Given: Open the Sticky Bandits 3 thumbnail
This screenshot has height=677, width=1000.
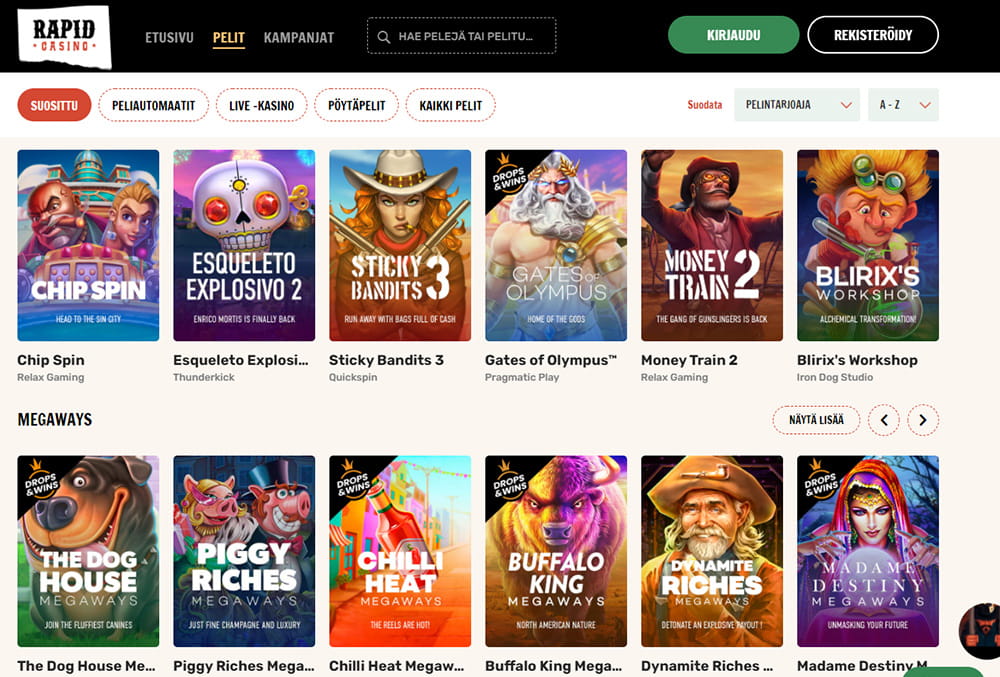Looking at the screenshot, I should (x=400, y=245).
